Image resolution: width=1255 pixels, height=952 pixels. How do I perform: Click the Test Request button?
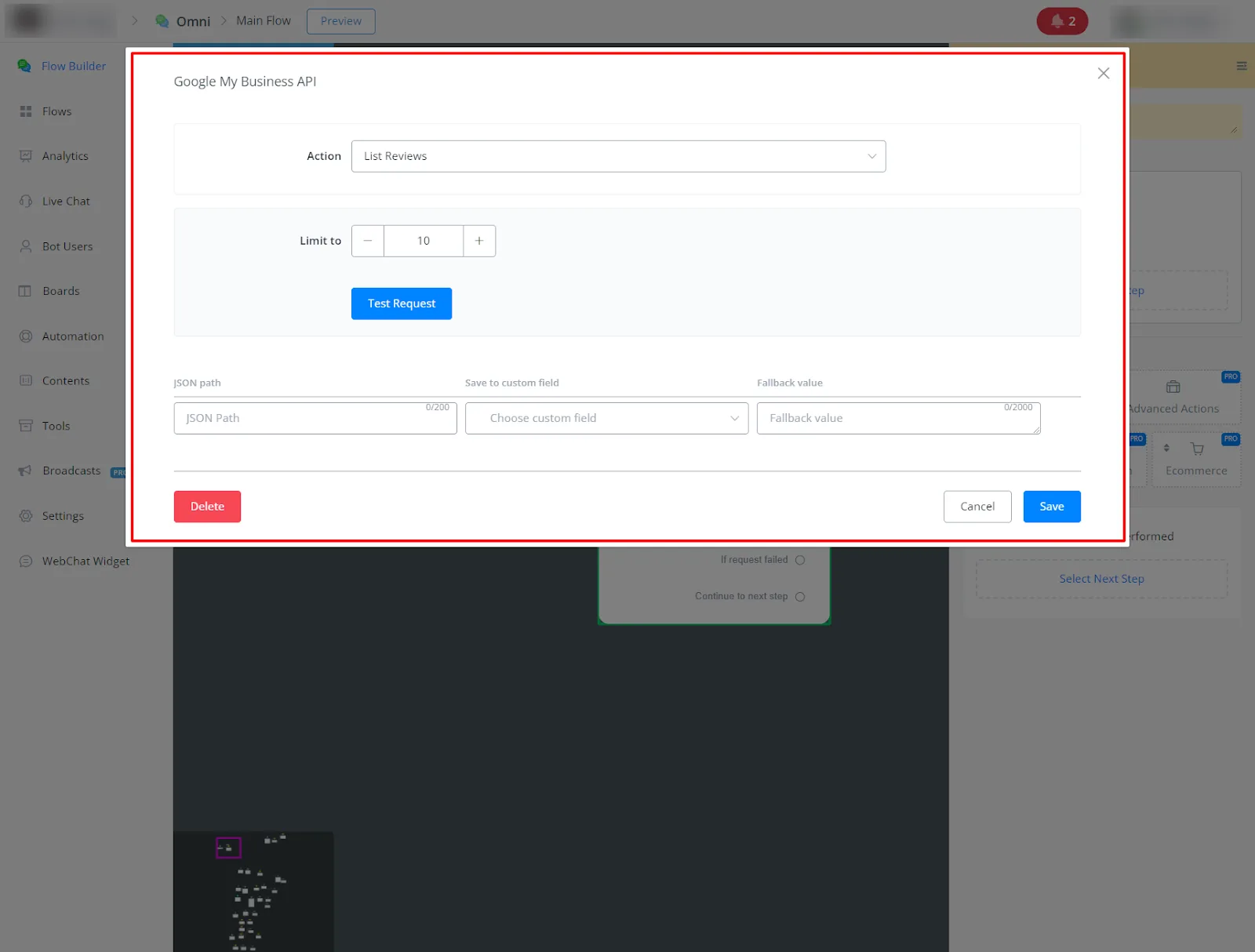402,303
